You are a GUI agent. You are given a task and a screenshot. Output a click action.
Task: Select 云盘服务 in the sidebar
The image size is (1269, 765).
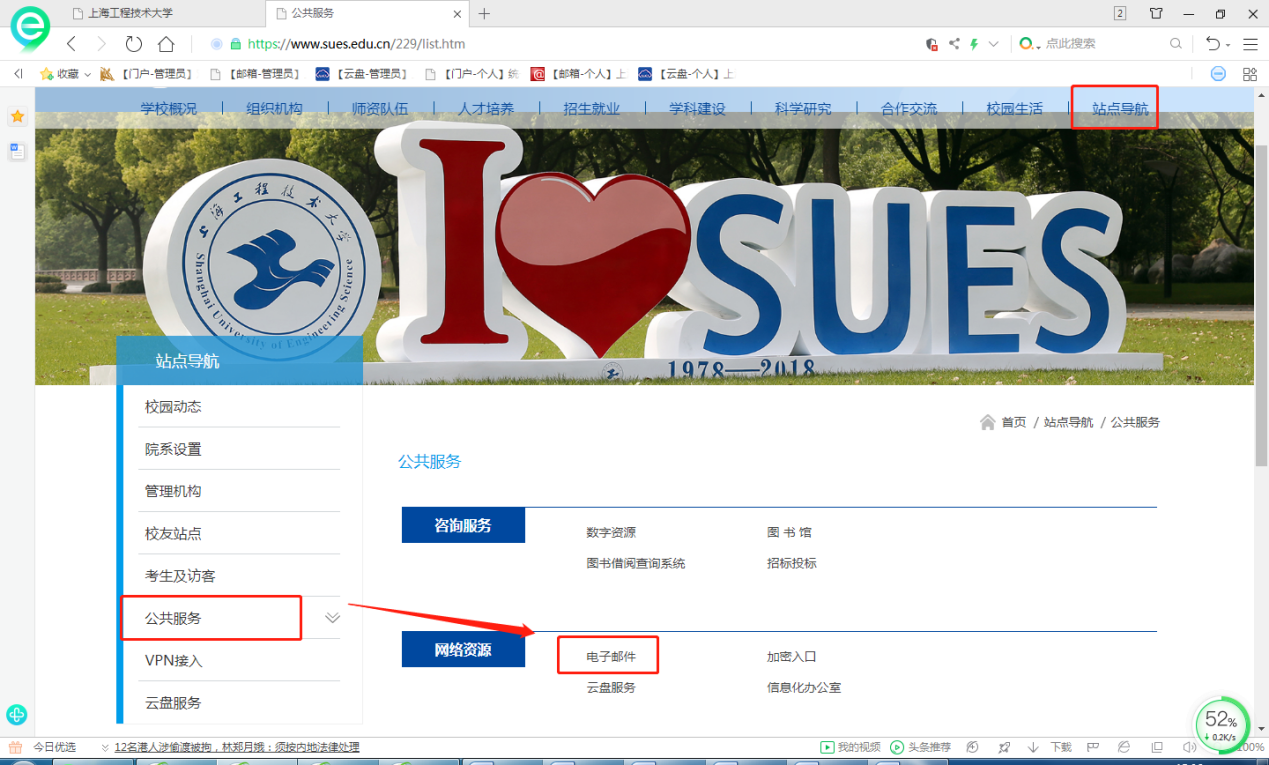(x=173, y=703)
